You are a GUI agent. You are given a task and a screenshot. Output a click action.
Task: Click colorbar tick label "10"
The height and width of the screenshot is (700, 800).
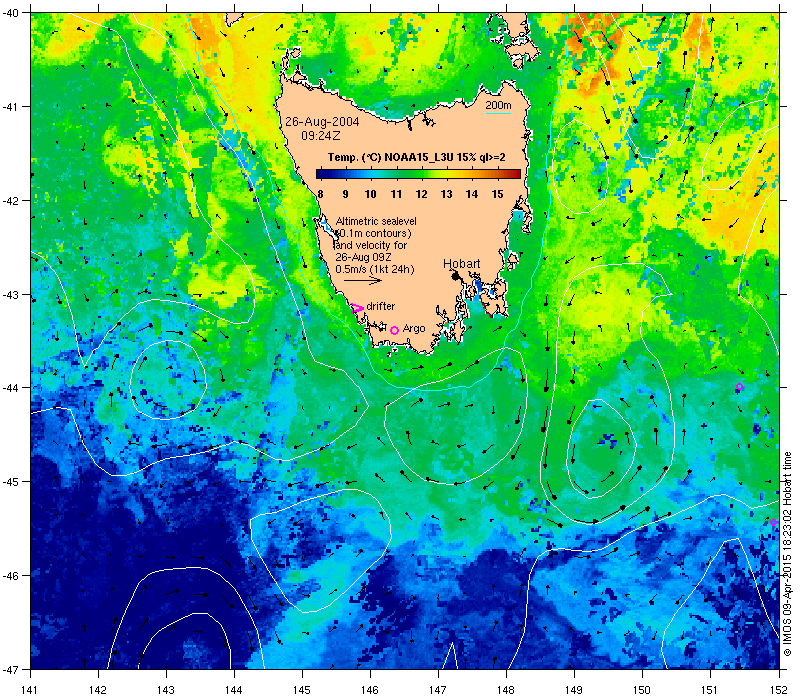(x=370, y=194)
